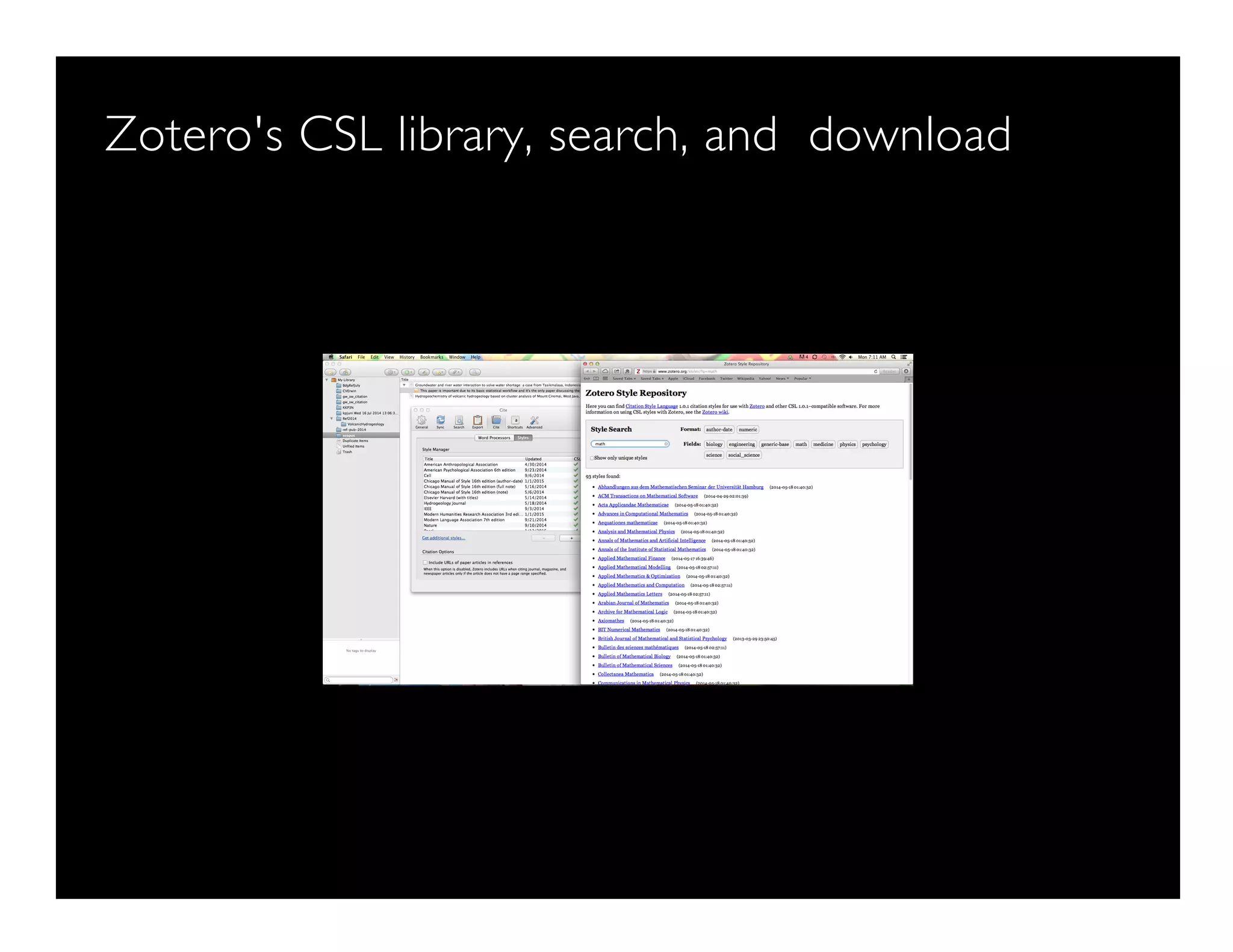Open the Search preferences pane icon
Image resolution: width=1233 pixels, height=952 pixels.
pyautogui.click(x=459, y=421)
